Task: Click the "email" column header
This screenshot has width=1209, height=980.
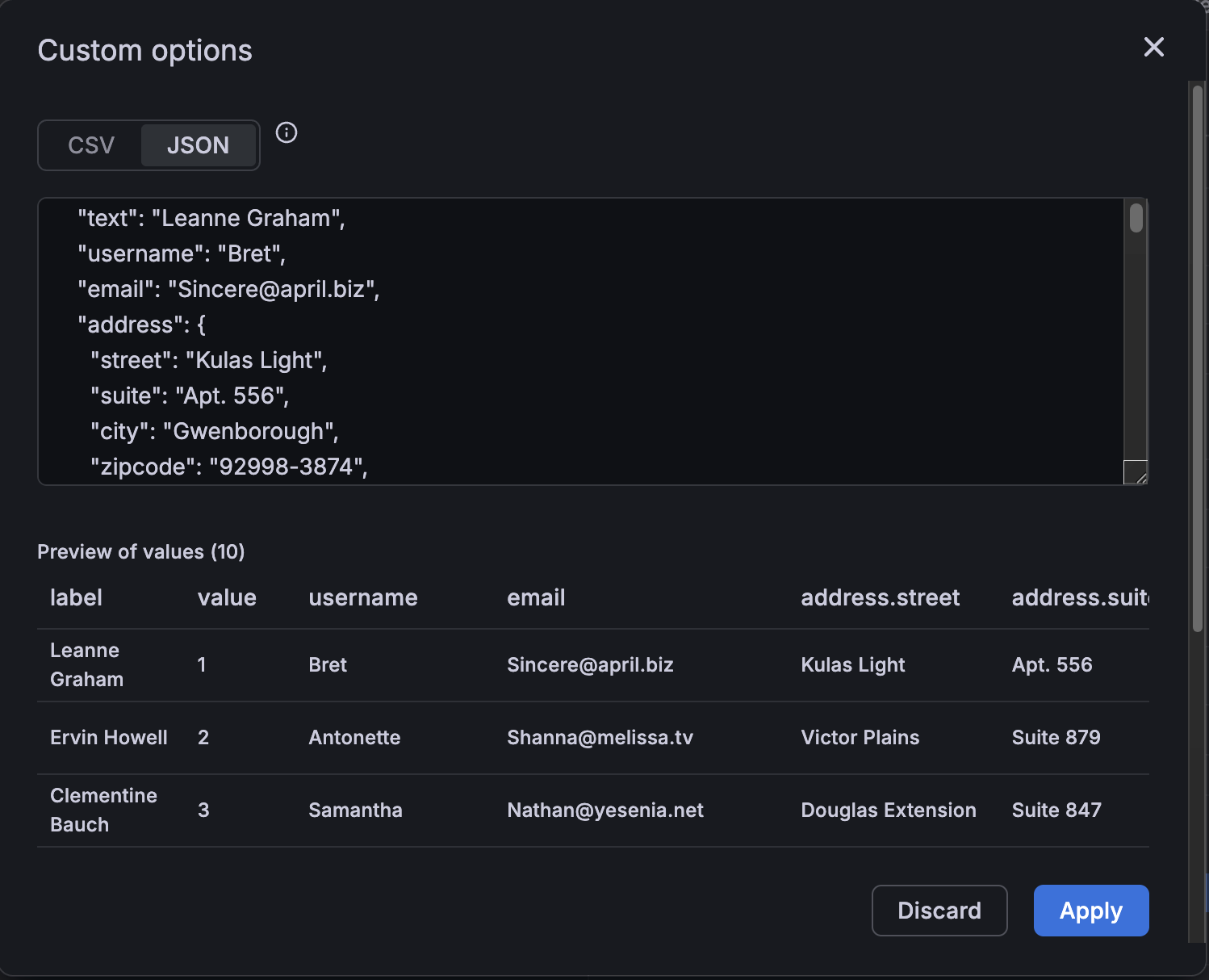Action: (x=536, y=598)
